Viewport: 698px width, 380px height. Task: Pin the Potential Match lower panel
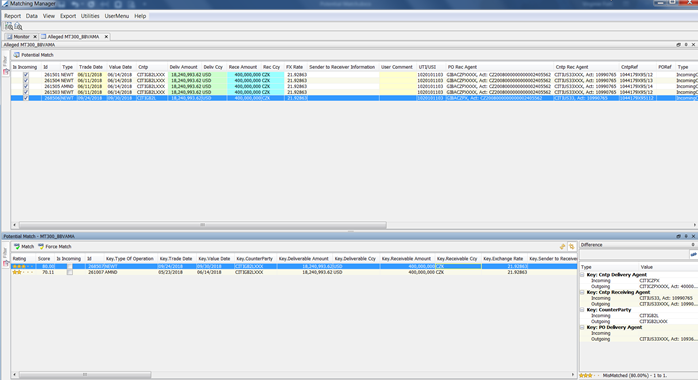(x=686, y=236)
